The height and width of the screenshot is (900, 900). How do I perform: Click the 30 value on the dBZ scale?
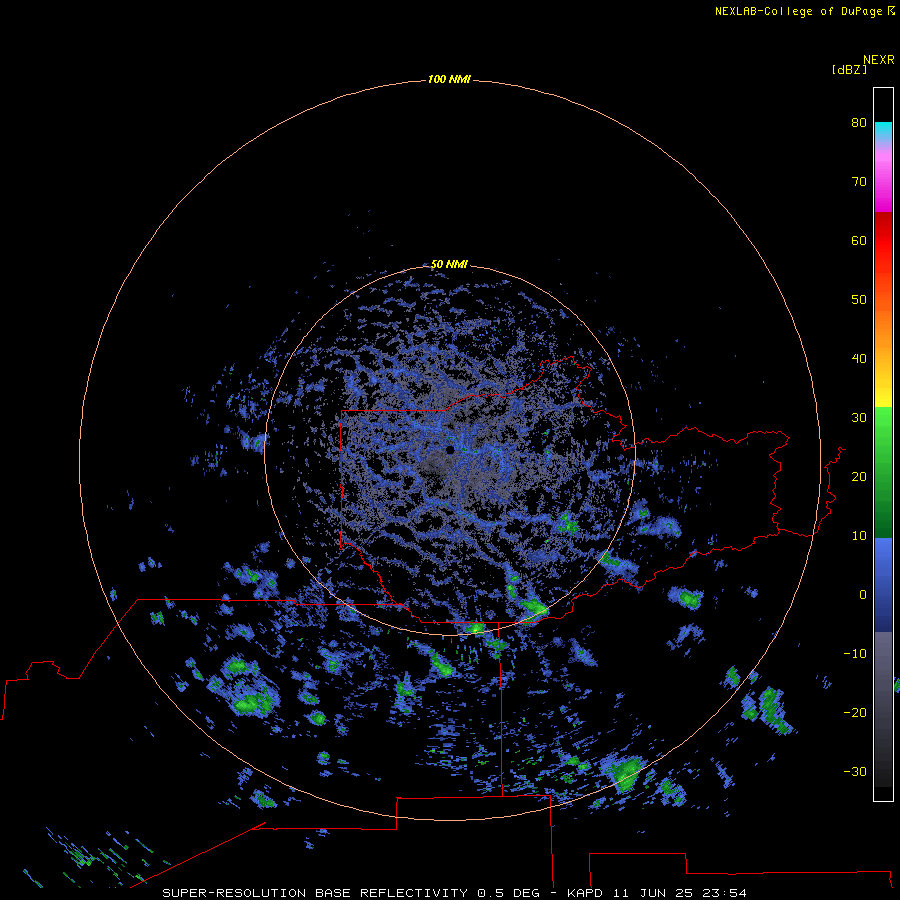click(859, 418)
